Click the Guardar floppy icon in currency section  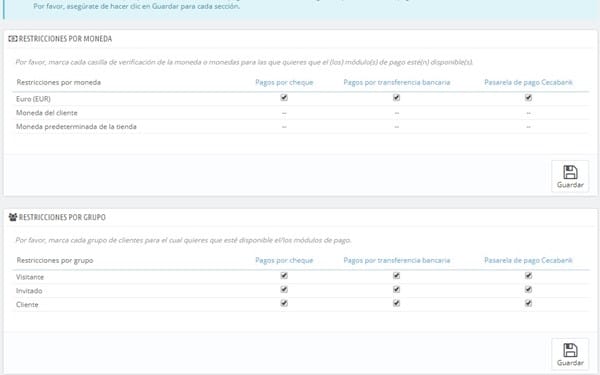[570, 172]
